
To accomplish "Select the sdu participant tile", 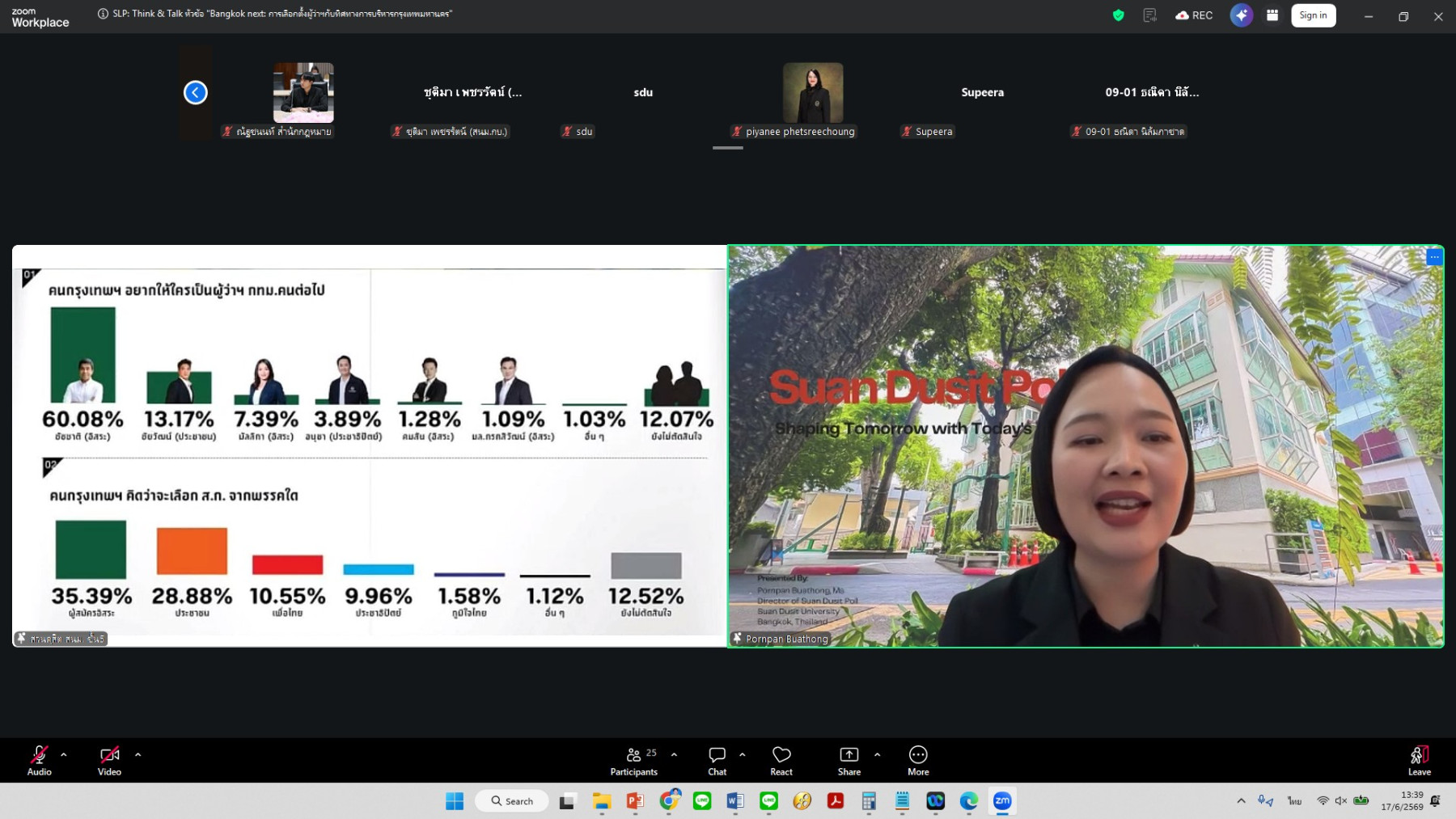I will [643, 92].
